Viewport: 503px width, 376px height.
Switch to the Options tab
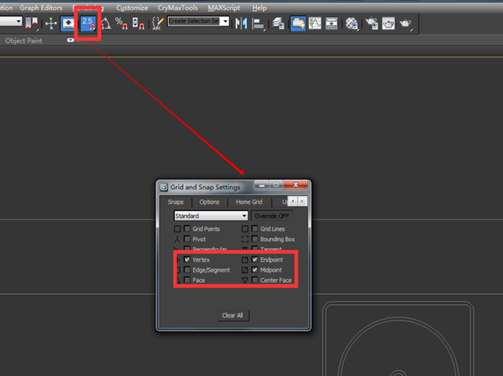pos(209,202)
